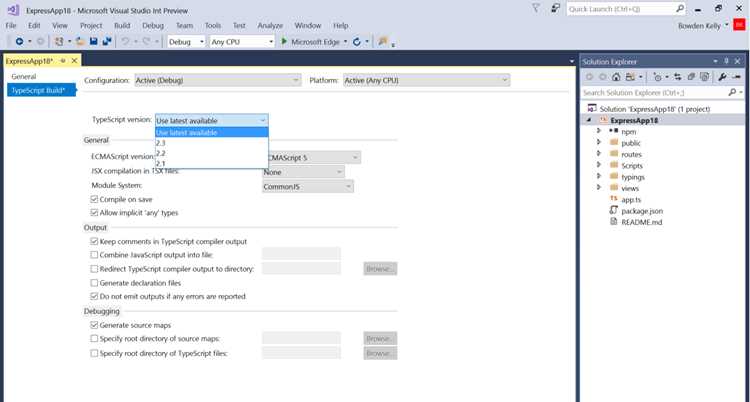The width and height of the screenshot is (750, 402).
Task: Collapse the TypeScript version combo box
Action: coord(211,120)
